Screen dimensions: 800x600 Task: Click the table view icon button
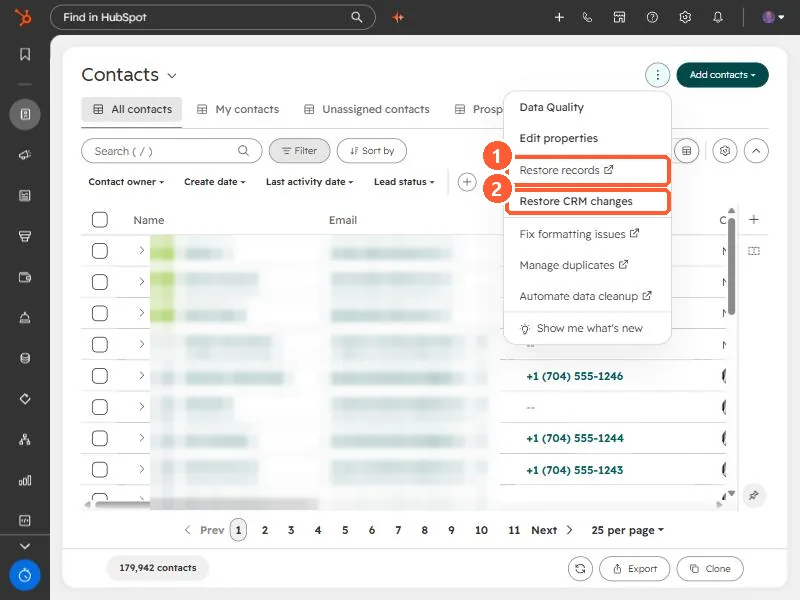point(687,151)
